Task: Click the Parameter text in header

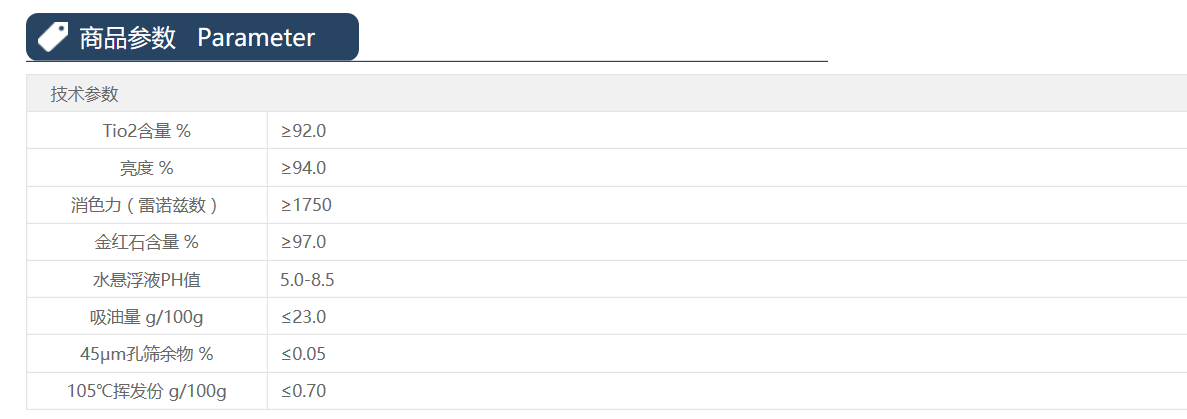Action: click(x=256, y=38)
